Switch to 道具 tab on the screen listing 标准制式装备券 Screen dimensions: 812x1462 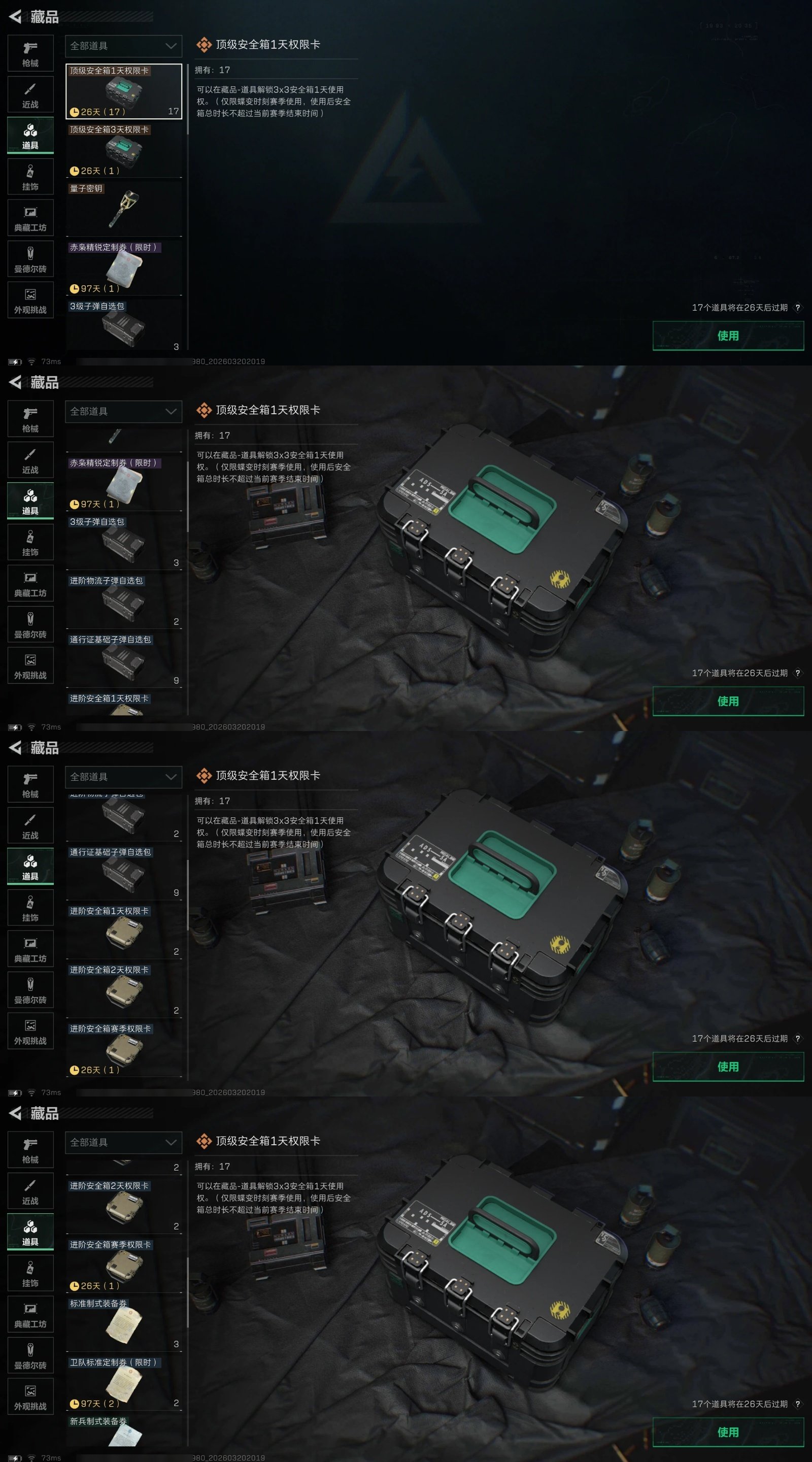point(30,1232)
